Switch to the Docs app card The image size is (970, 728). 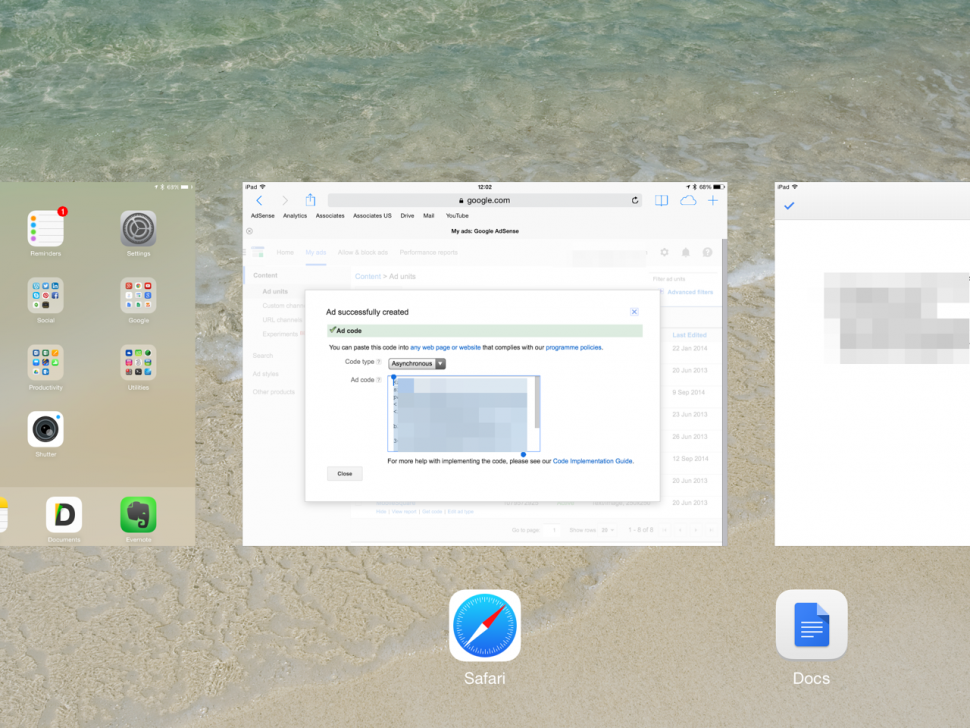coord(872,364)
